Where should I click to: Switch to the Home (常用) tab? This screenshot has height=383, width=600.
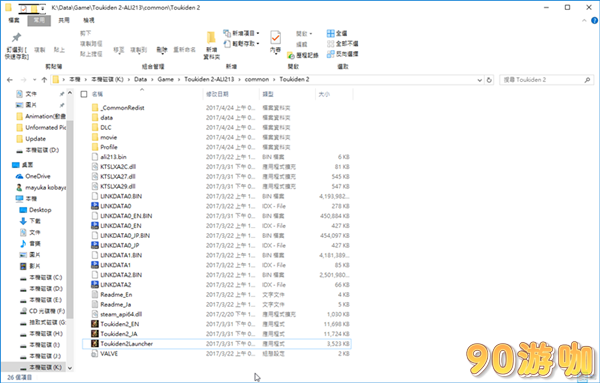pyautogui.click(x=39, y=20)
